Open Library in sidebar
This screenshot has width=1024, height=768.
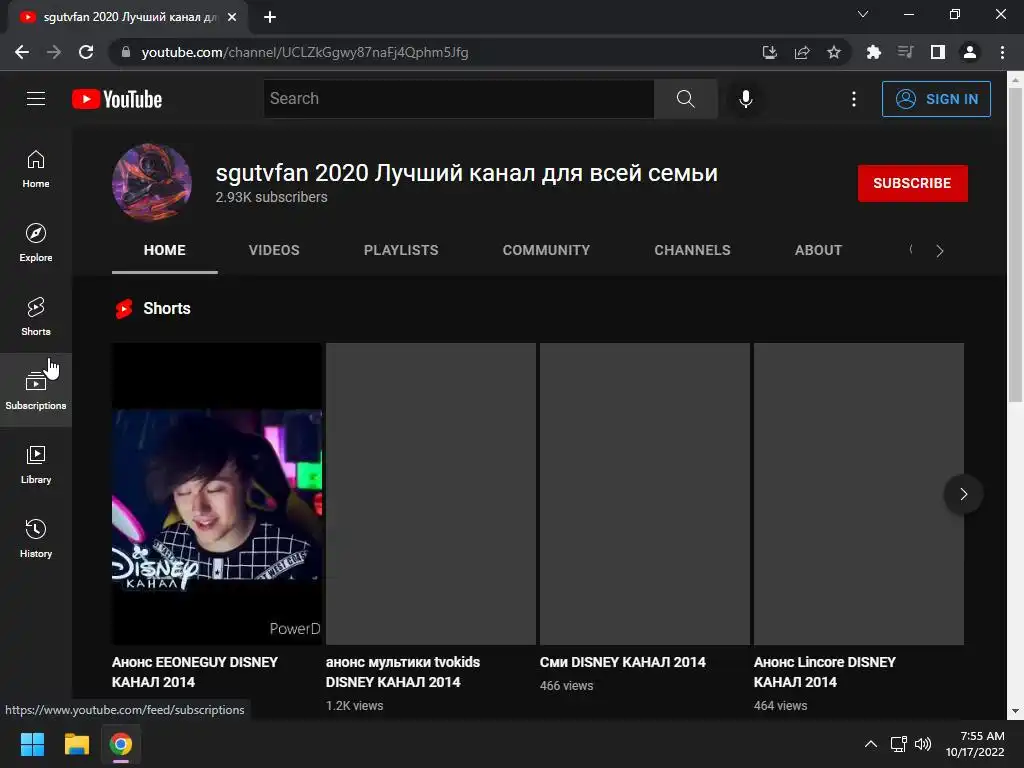[x=36, y=464]
